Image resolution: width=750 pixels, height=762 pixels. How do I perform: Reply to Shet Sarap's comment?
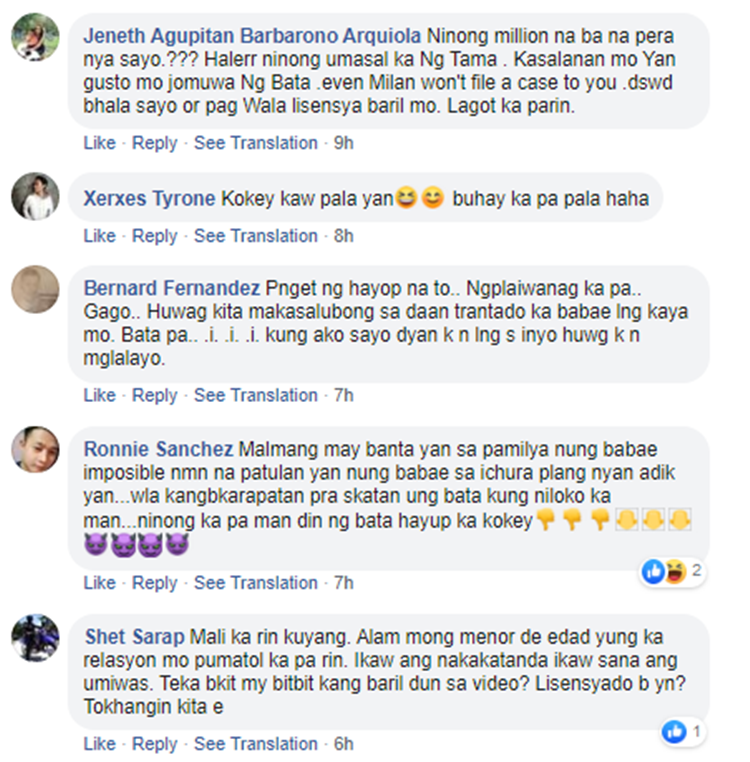(x=155, y=744)
